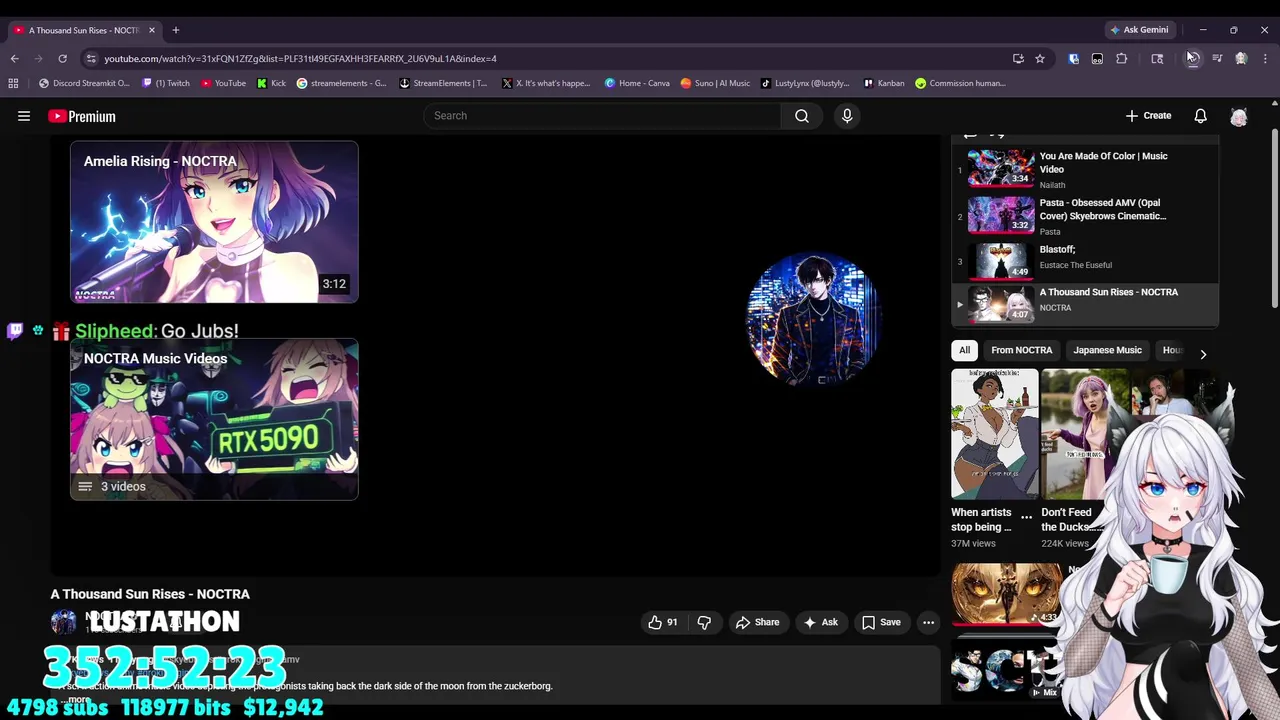Go to YouTube Premium home logo
Viewport: 1280px width, 720px height.
(82, 116)
